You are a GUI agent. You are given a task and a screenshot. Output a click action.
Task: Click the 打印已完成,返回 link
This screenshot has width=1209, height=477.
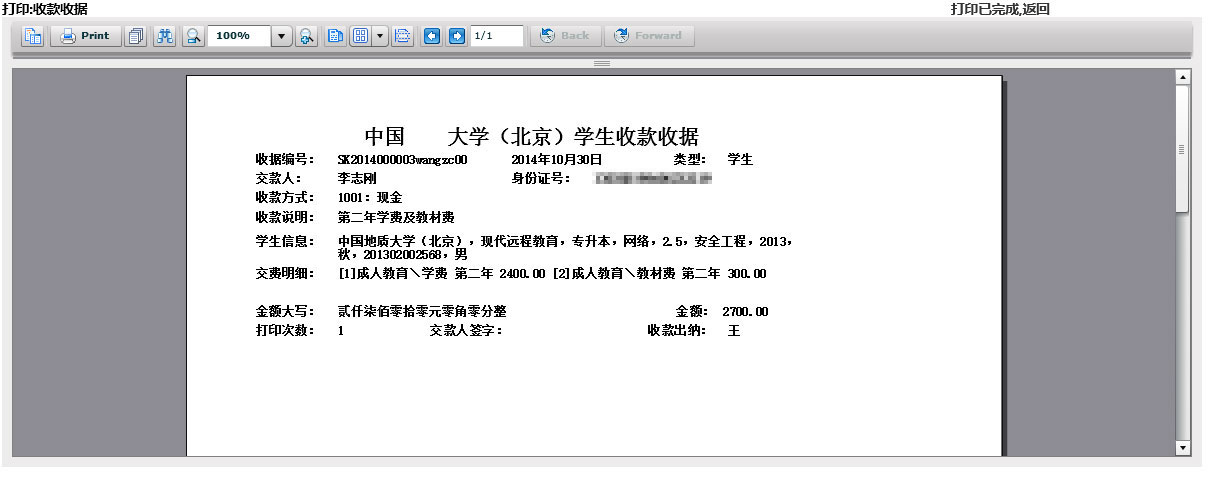click(1000, 9)
